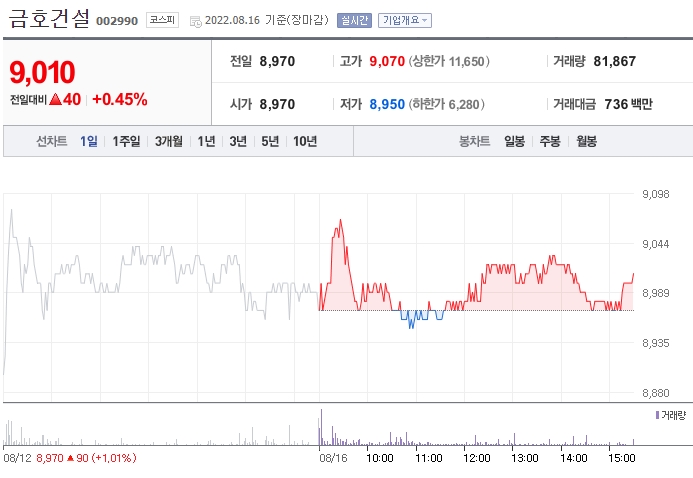The image size is (693, 478).
Task: Click the 코스피 market badge
Action: pyautogui.click(x=162, y=20)
